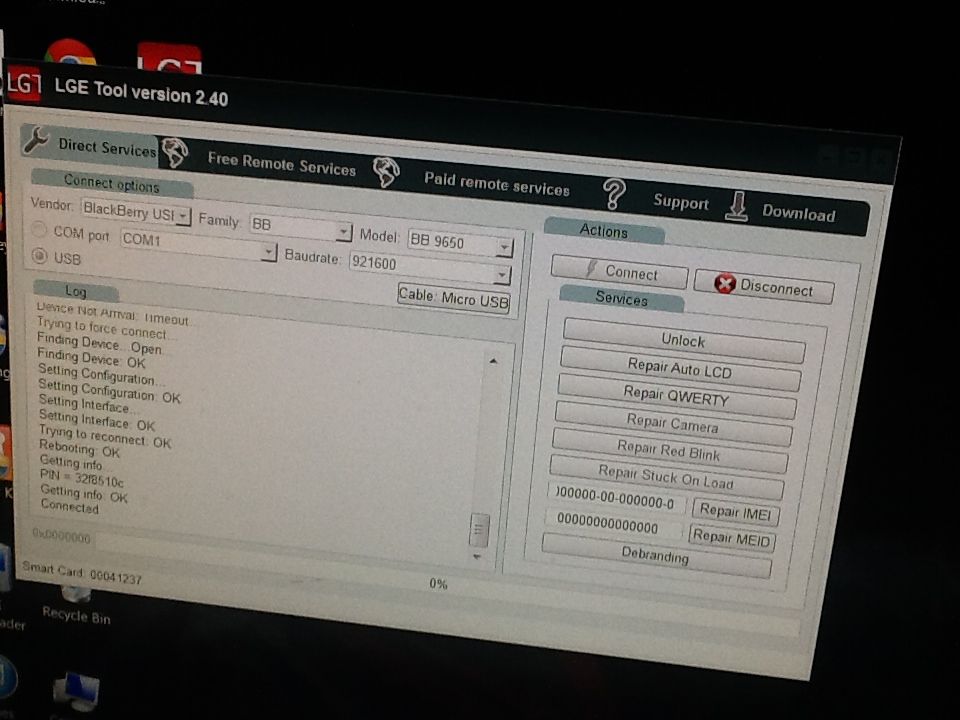Open the Support tab
Viewport: 960px width, 720px height.
[681, 202]
